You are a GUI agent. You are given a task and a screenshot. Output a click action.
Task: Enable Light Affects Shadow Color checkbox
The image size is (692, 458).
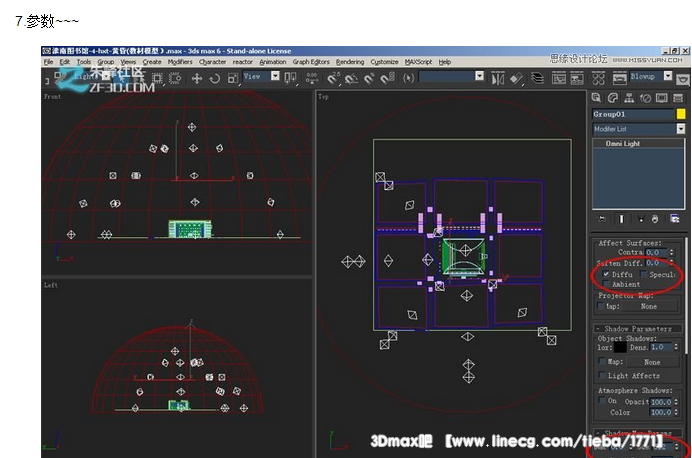(602, 375)
